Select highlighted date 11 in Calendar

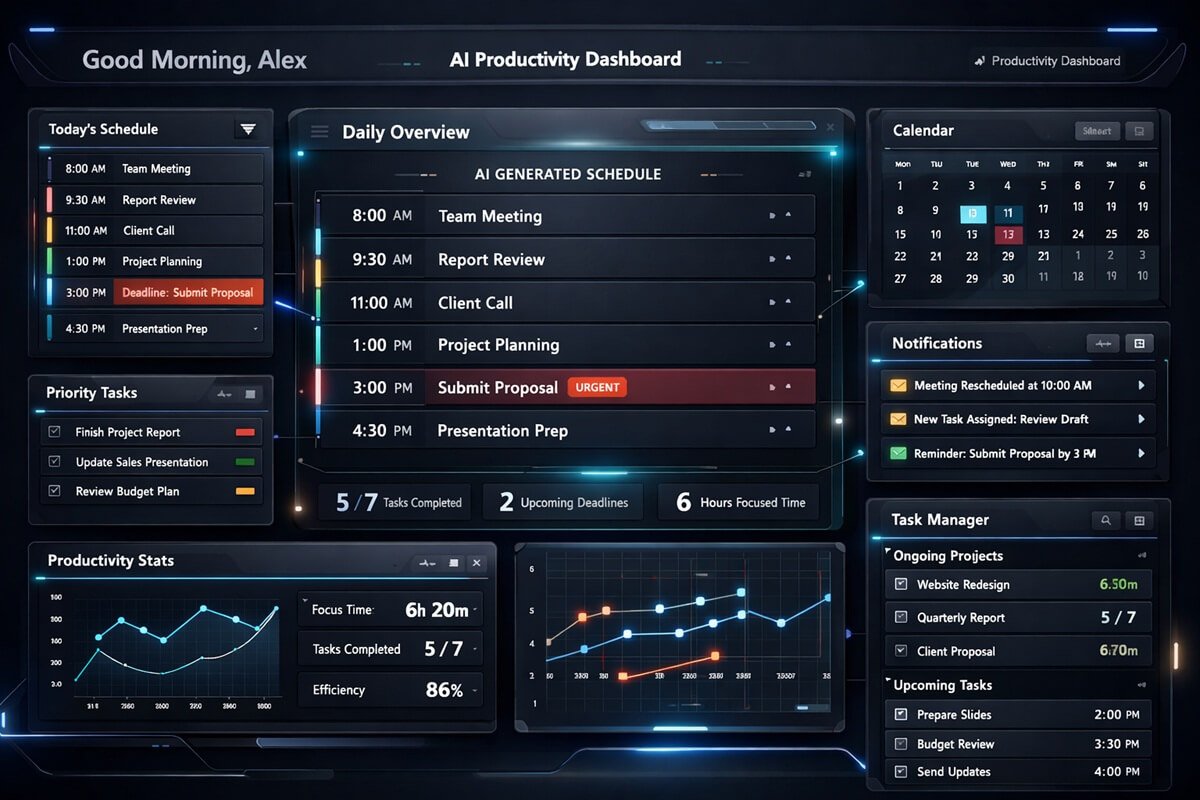[x=1008, y=213]
